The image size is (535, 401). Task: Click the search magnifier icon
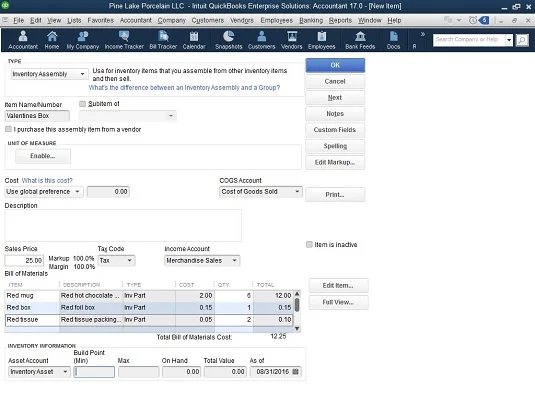(522, 40)
